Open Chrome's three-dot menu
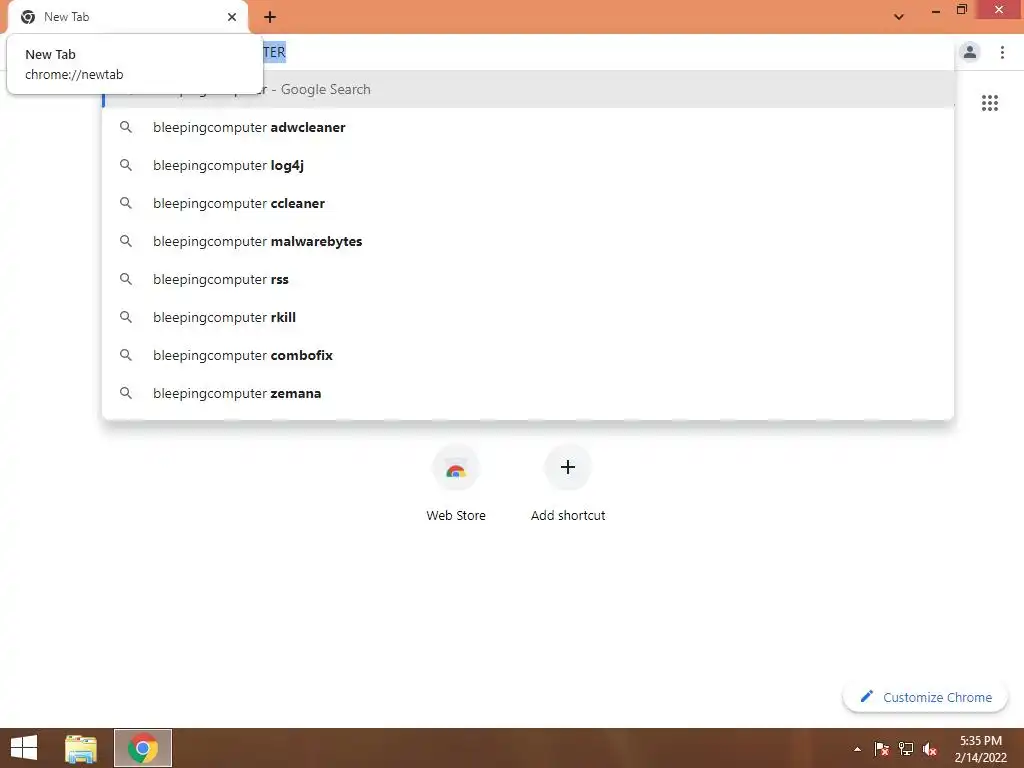 [1002, 52]
